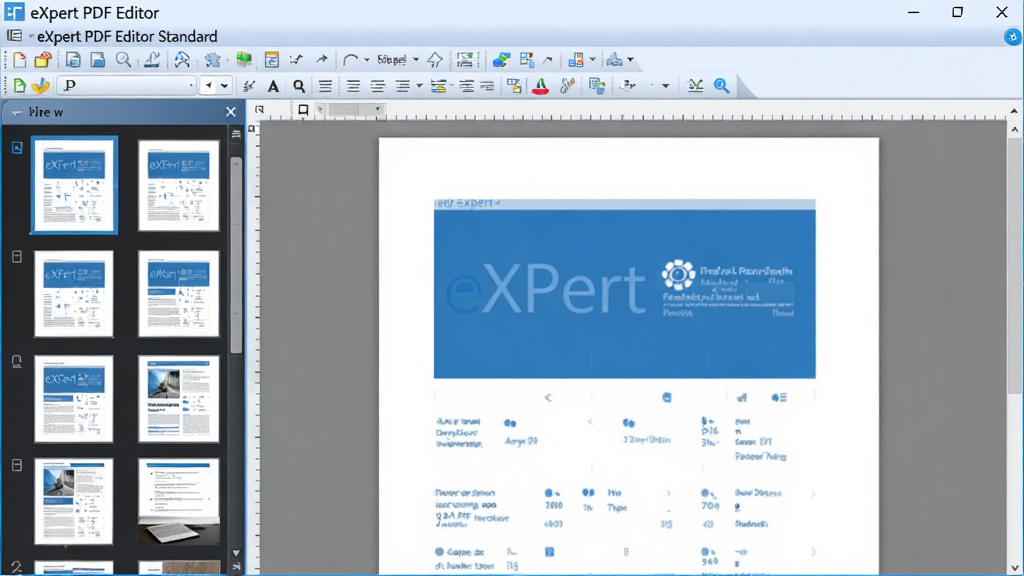Viewport: 1024px width, 576px height.
Task: Click the round blue icon at top right
Action: (x=1012, y=37)
